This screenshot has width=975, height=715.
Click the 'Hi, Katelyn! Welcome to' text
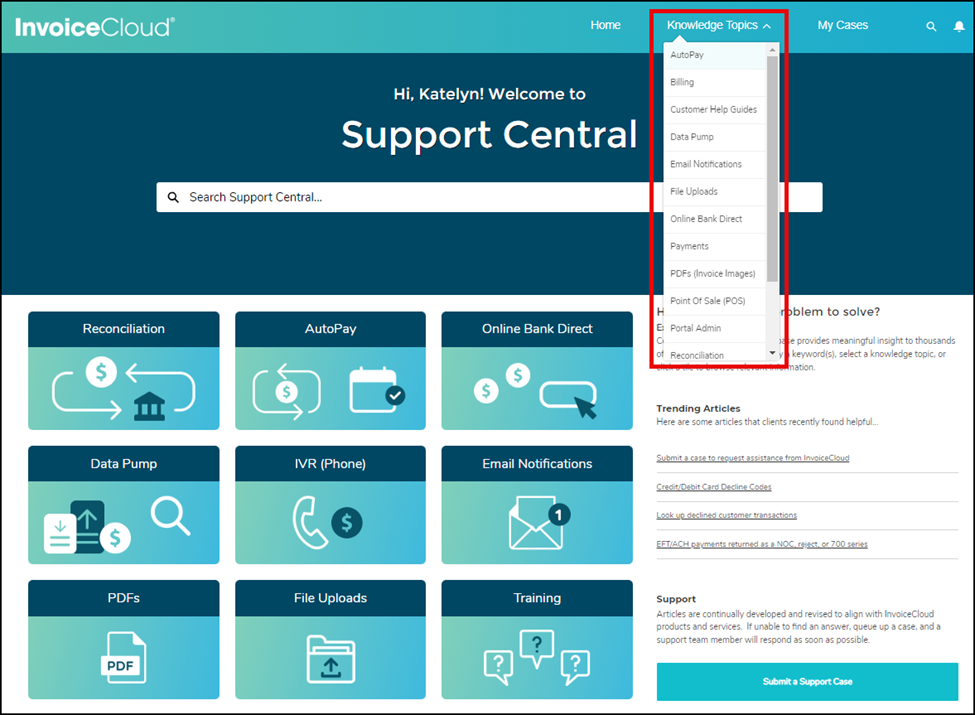tap(489, 94)
